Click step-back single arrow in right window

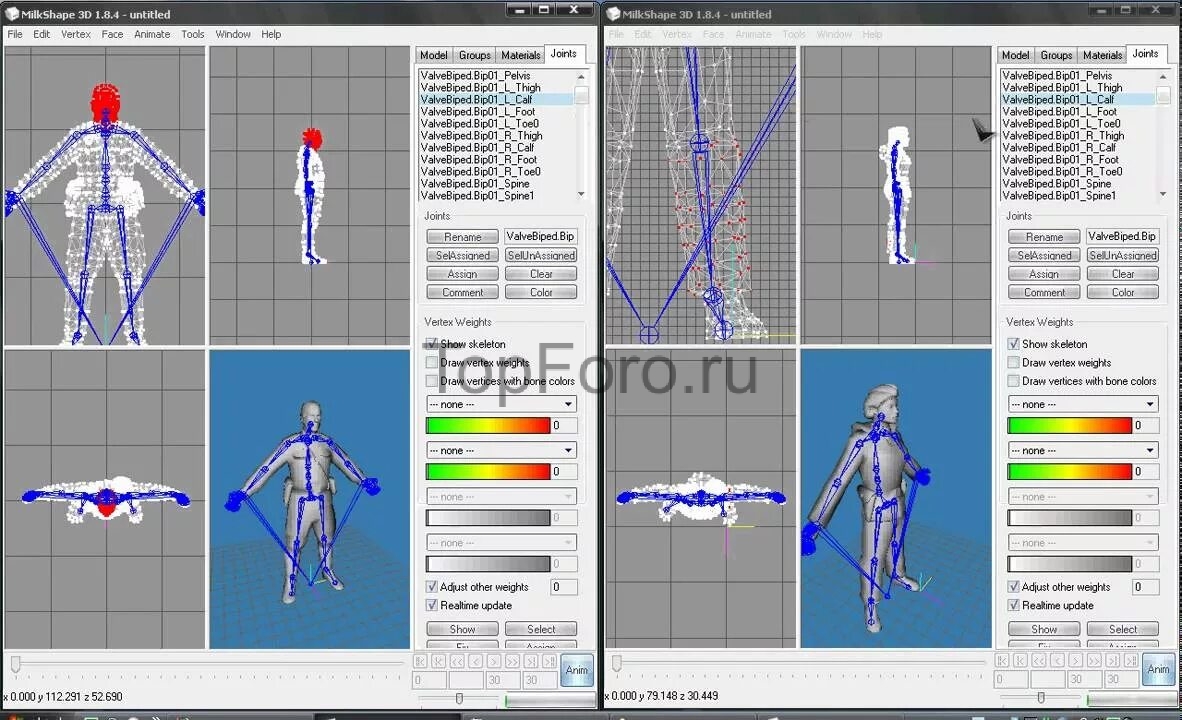1056,661
